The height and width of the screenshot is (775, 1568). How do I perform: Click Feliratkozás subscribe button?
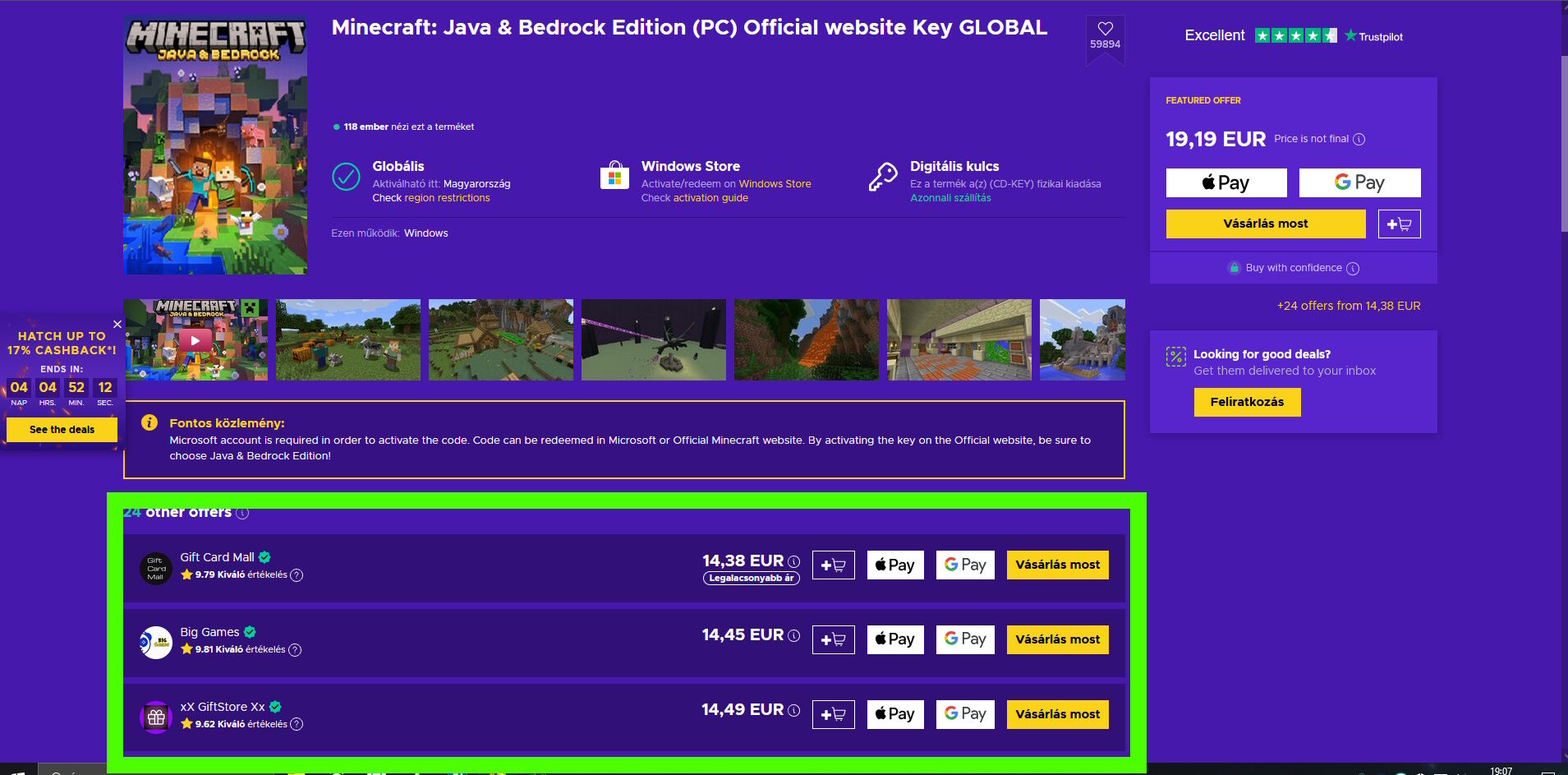pos(1247,402)
